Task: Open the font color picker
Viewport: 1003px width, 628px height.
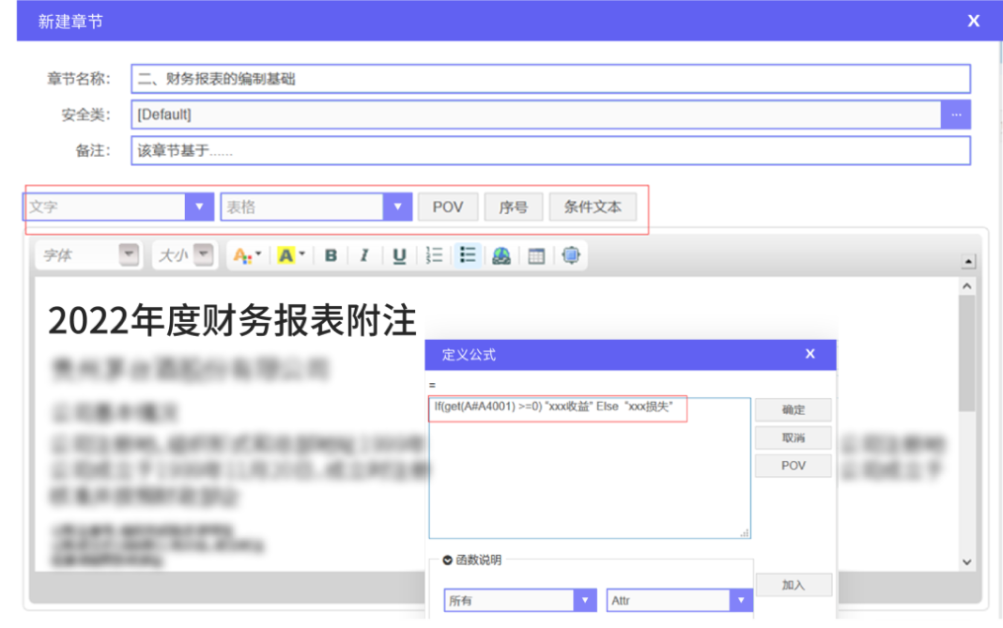Action: tap(247, 256)
